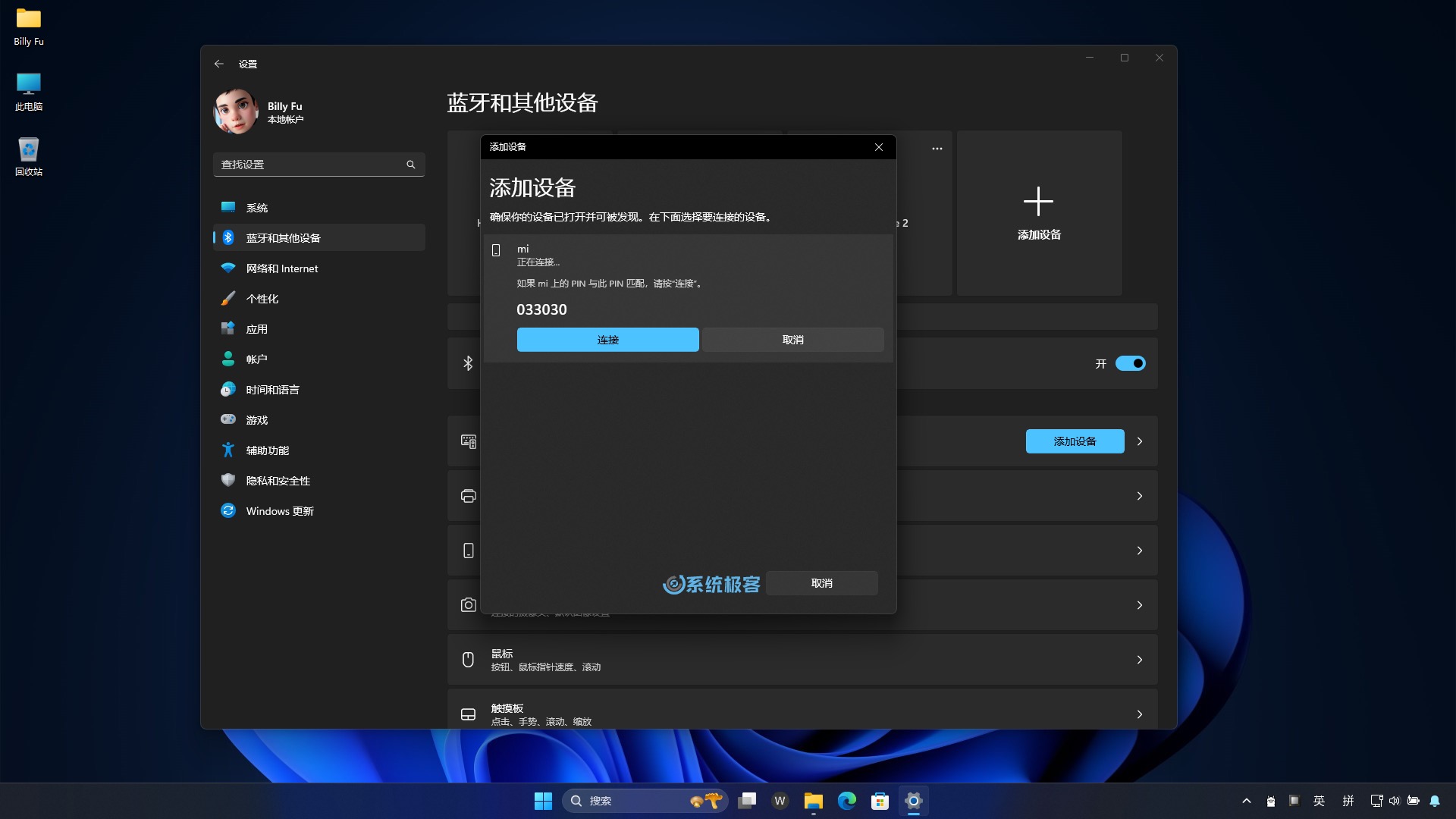Click the mouse icon beside 鼠标

468,660
